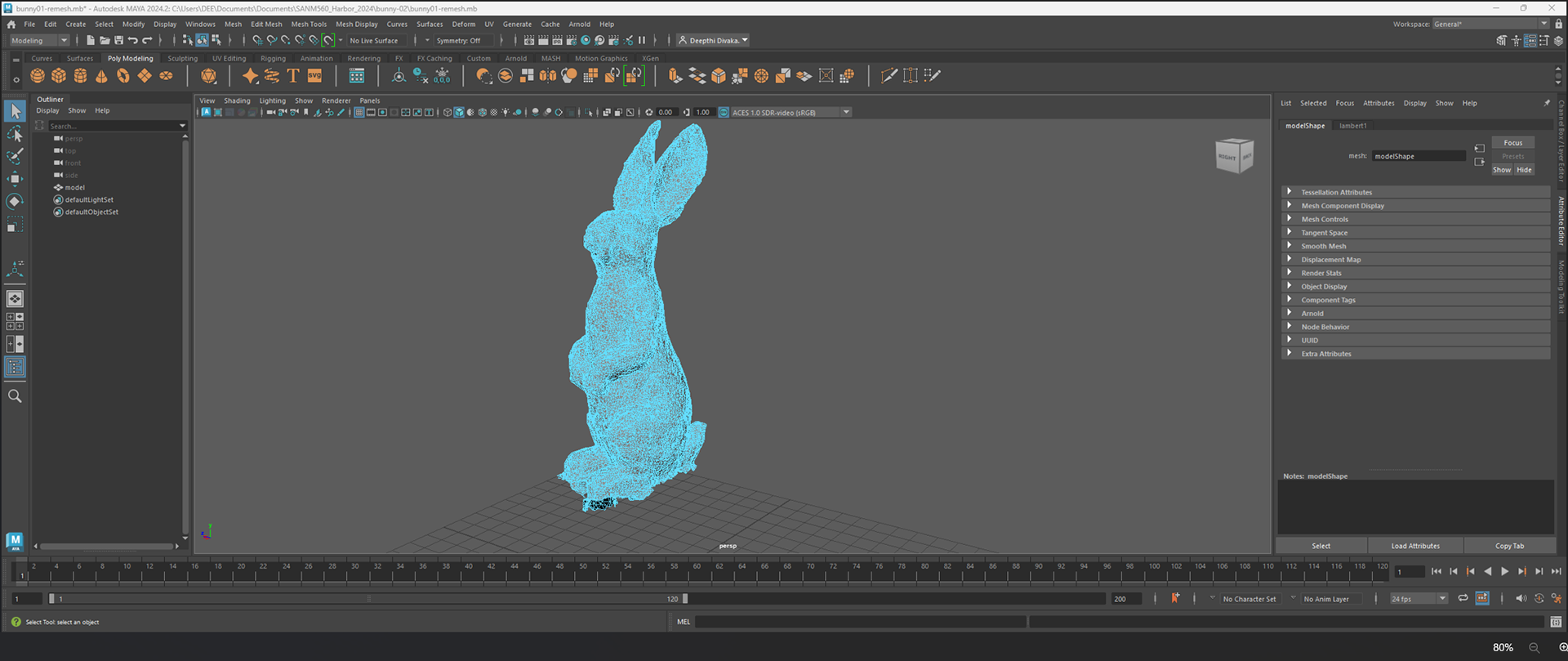
Task: Switch to the Rigging shelf tab
Action: 274,59
